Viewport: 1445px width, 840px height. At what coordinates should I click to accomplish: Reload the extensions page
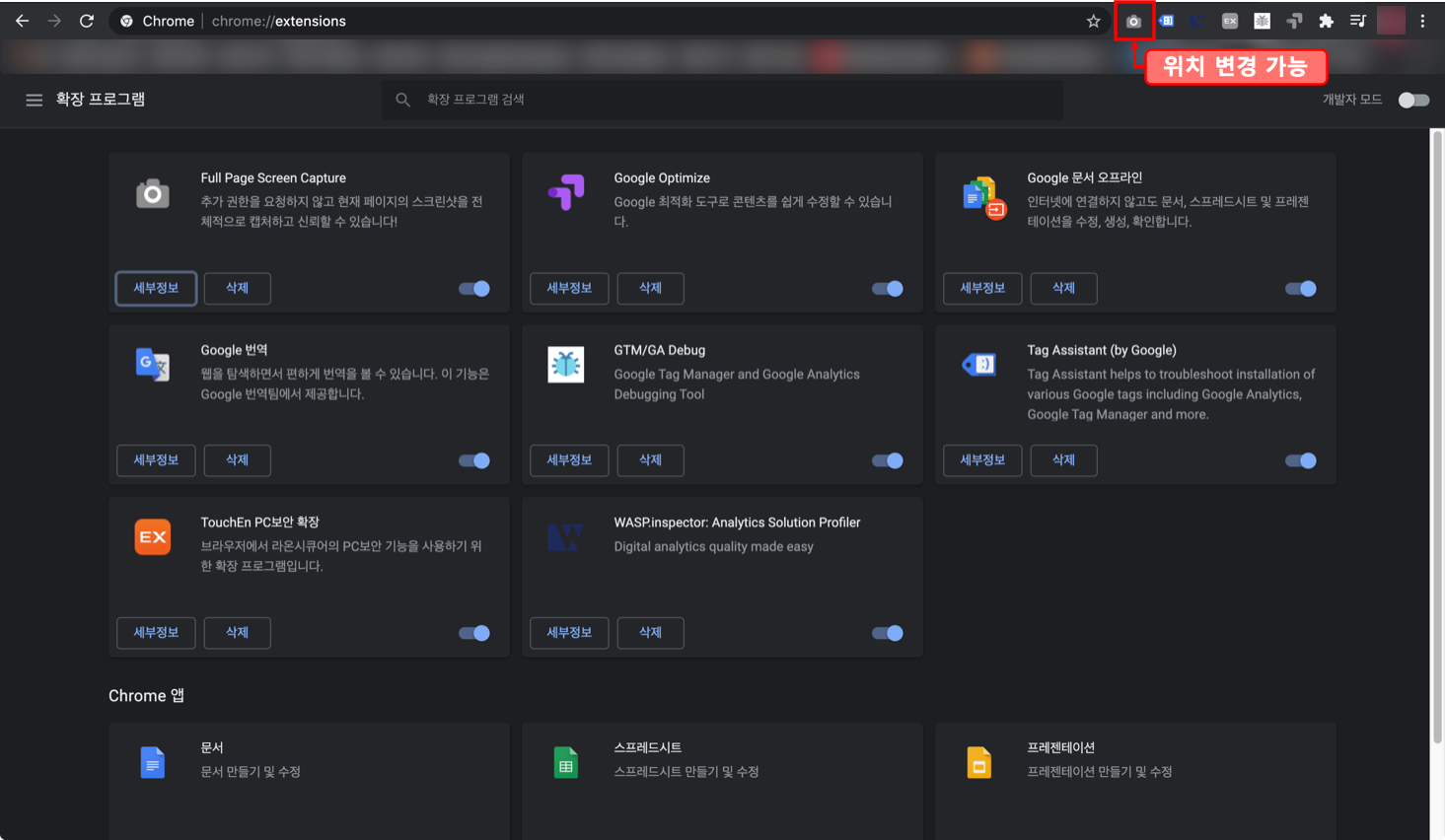point(87,21)
